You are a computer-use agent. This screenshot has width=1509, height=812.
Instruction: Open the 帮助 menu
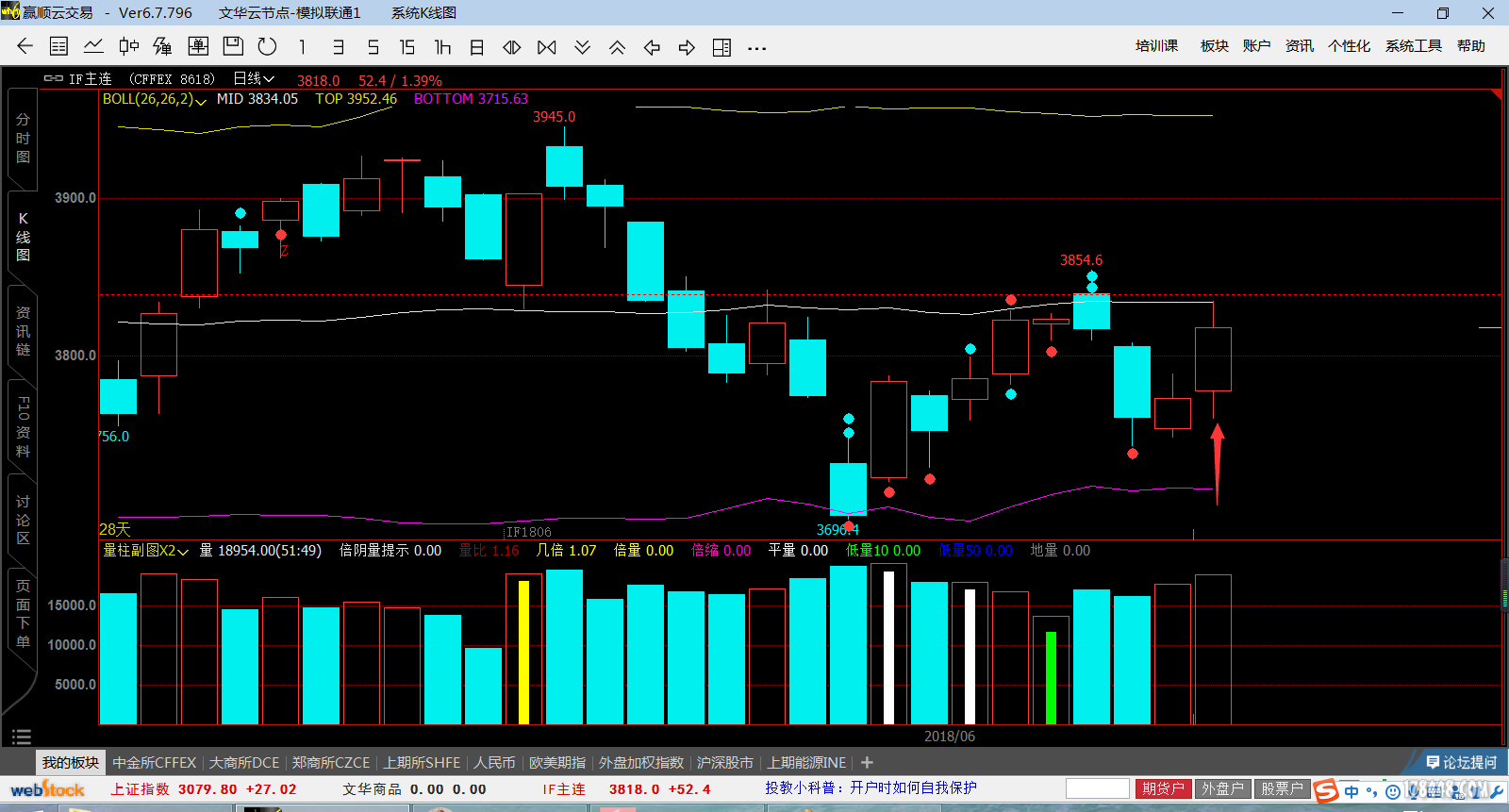1470,46
